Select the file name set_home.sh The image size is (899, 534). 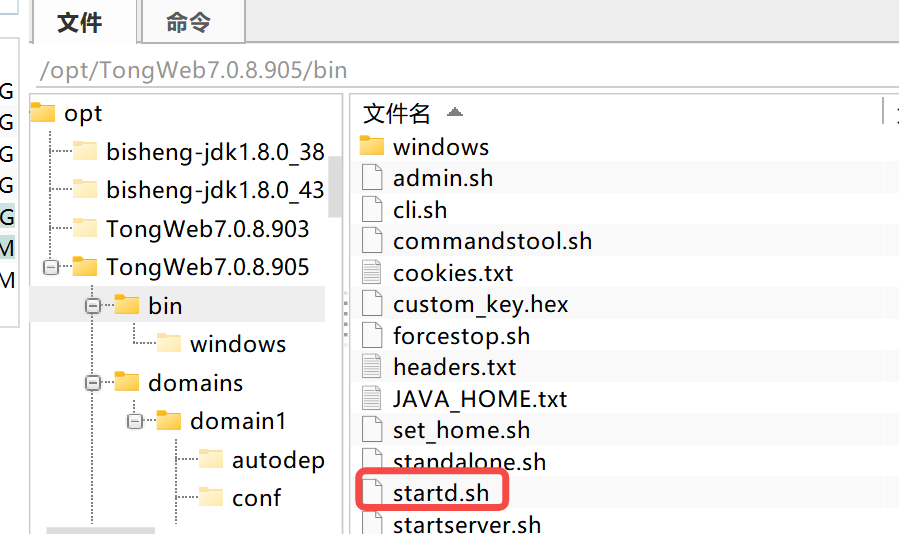point(462,431)
